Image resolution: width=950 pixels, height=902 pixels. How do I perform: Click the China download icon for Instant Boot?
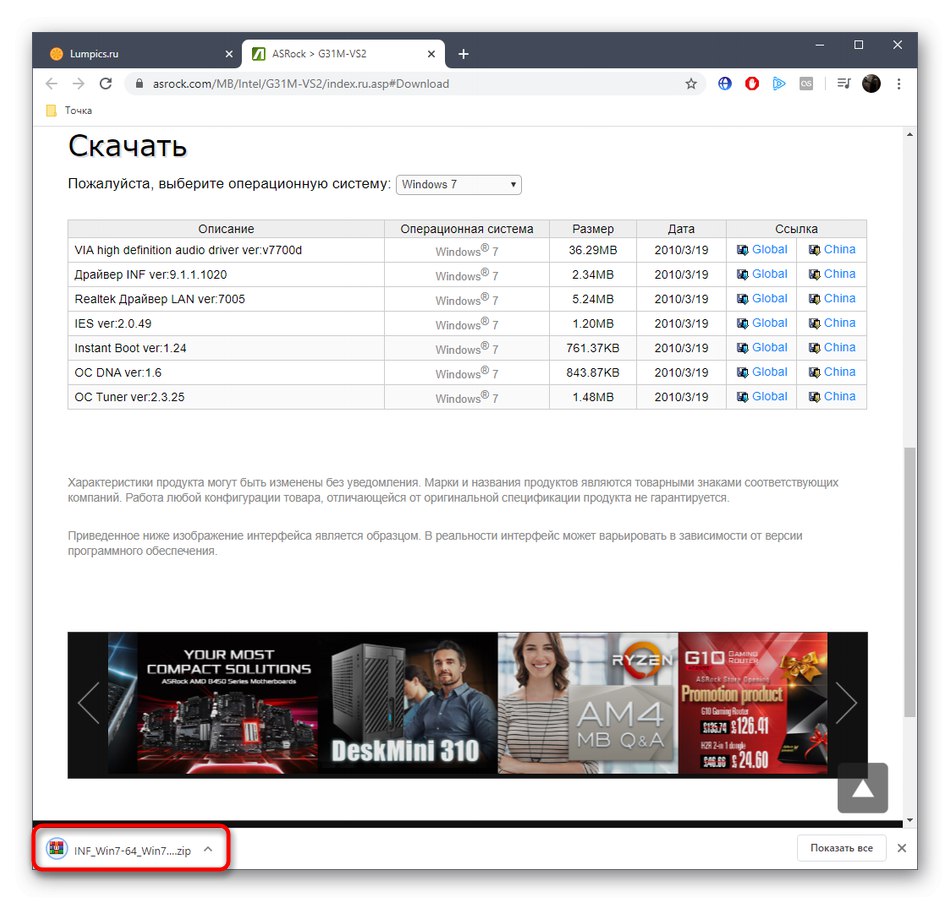pos(814,348)
